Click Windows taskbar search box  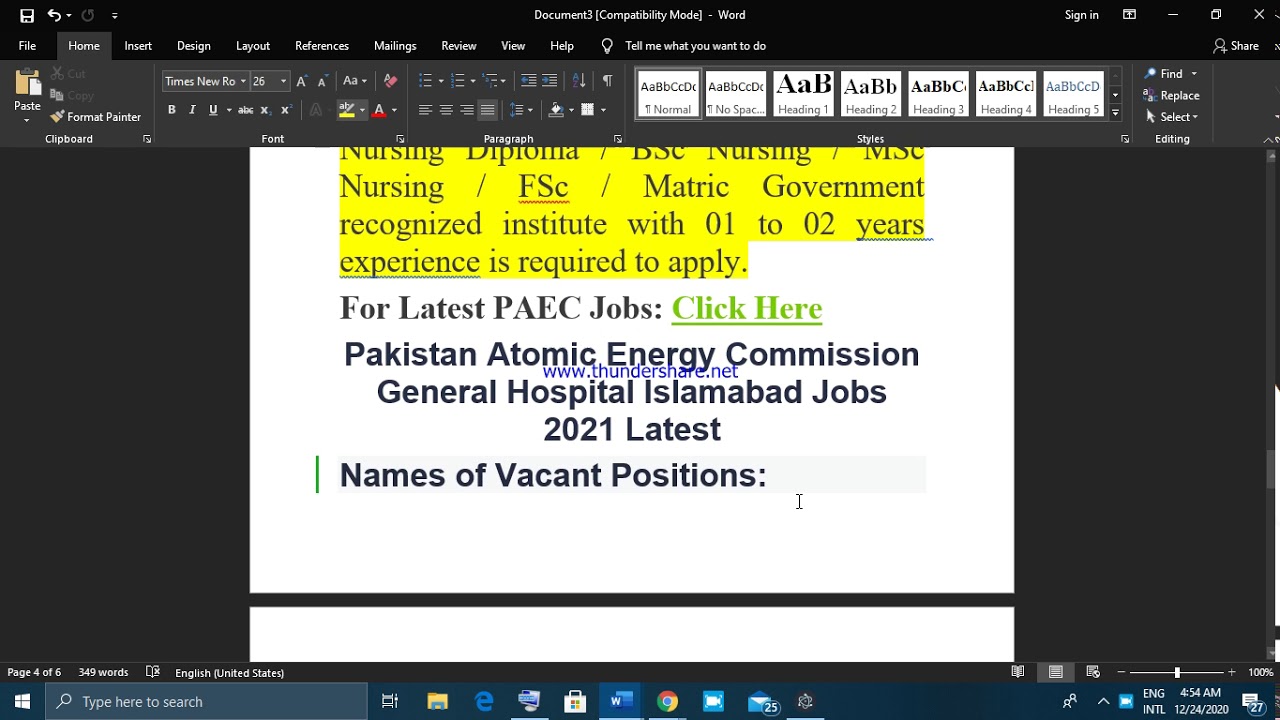coord(207,702)
